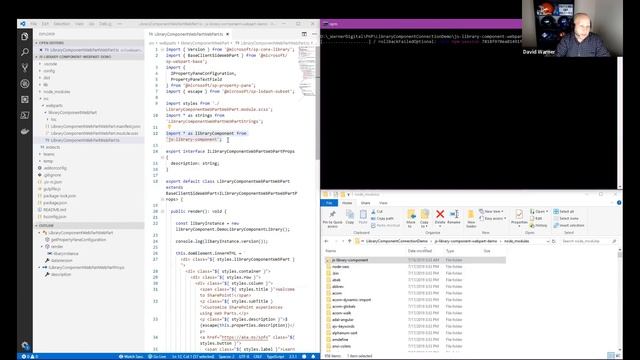Viewport: 640px width, 360px height.
Task: Click Select all in File Explorer ribbon
Action: click(x=564, y=211)
